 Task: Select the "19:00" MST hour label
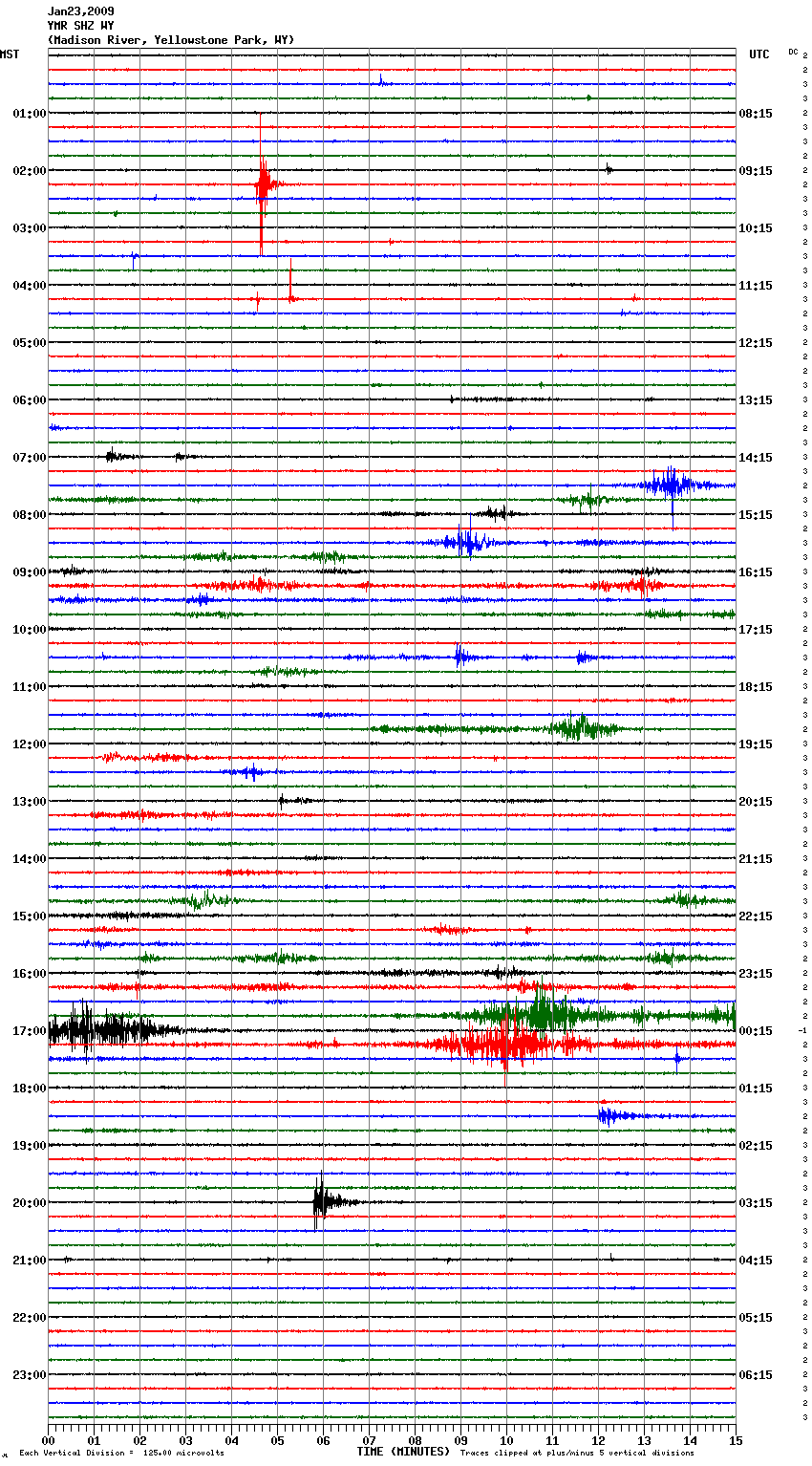[x=30, y=1146]
